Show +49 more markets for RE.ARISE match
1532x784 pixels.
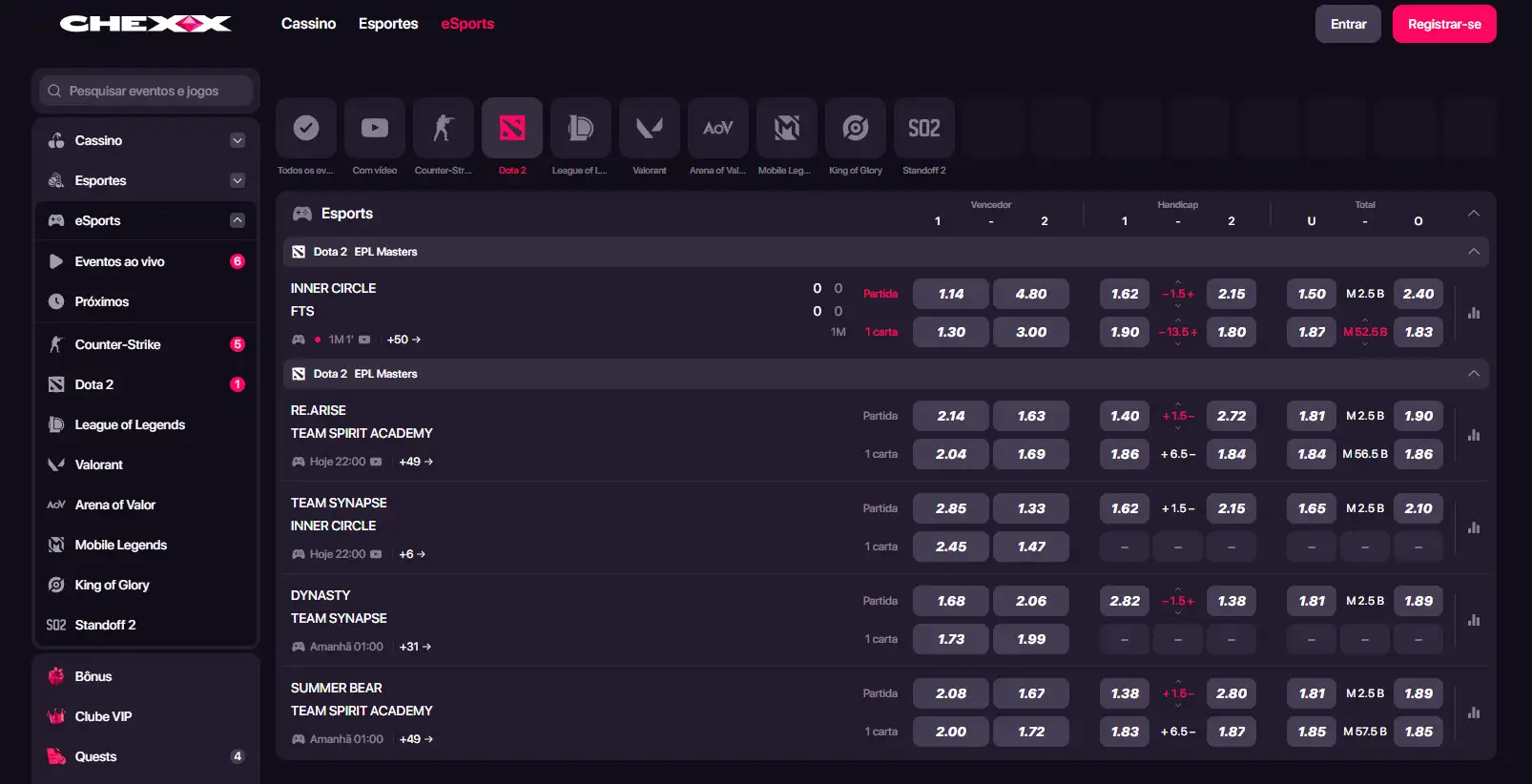pyautogui.click(x=416, y=462)
